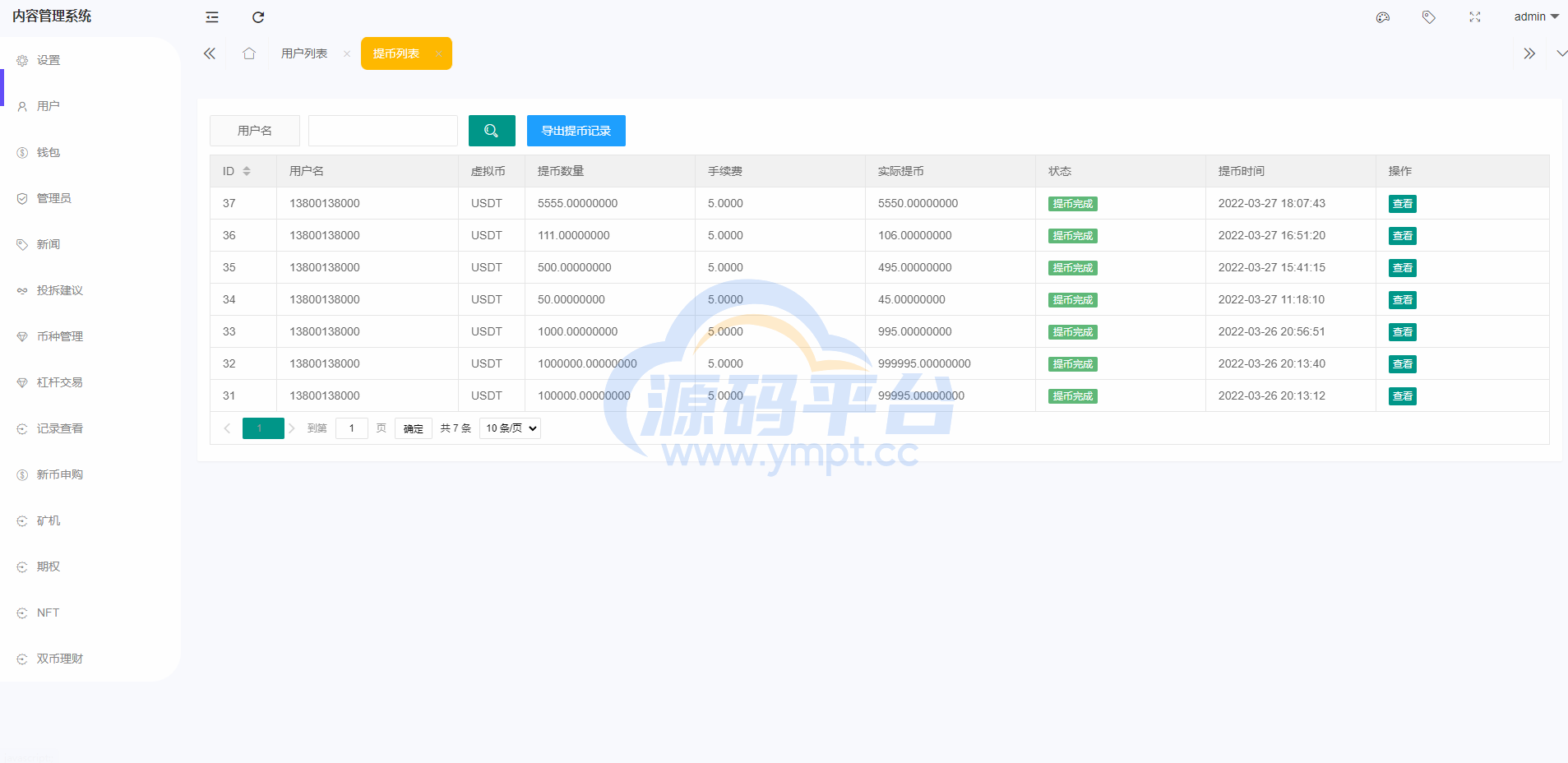The image size is (1568, 763).
Task: Open 设置 in the sidebar
Action: (90, 60)
